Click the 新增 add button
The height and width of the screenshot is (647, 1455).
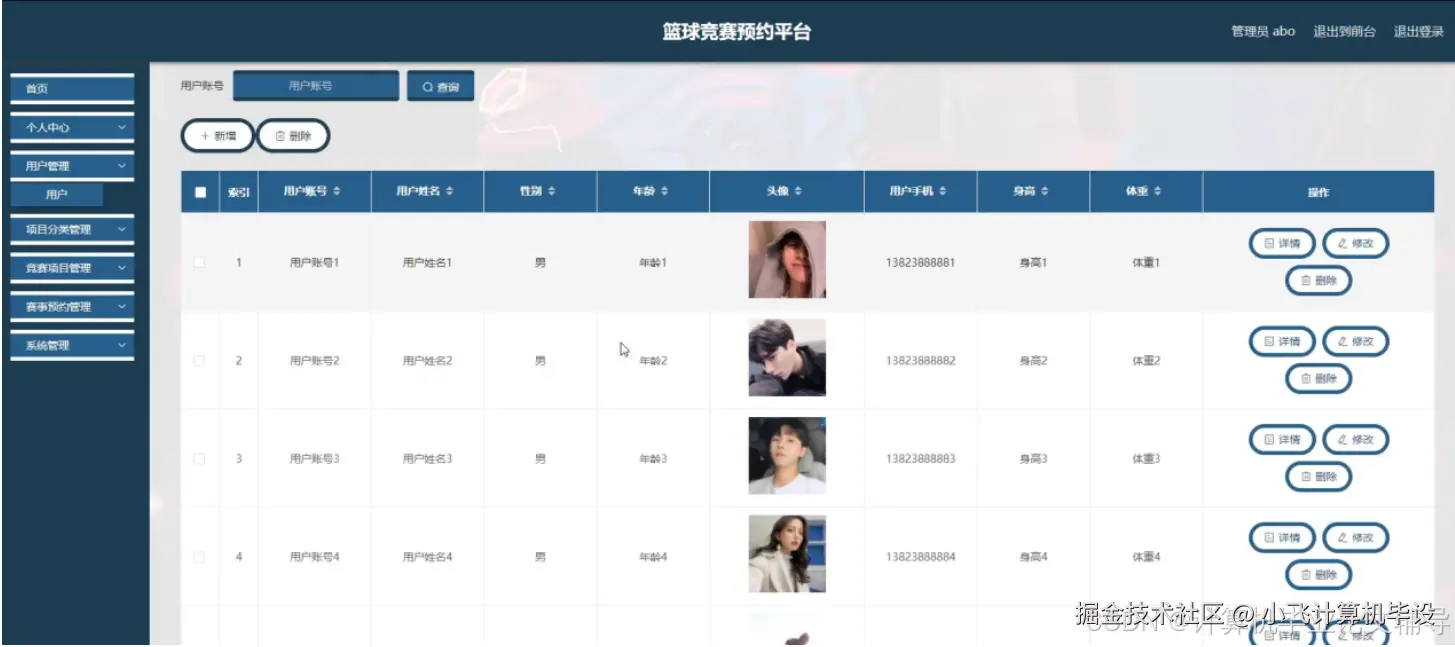click(218, 136)
